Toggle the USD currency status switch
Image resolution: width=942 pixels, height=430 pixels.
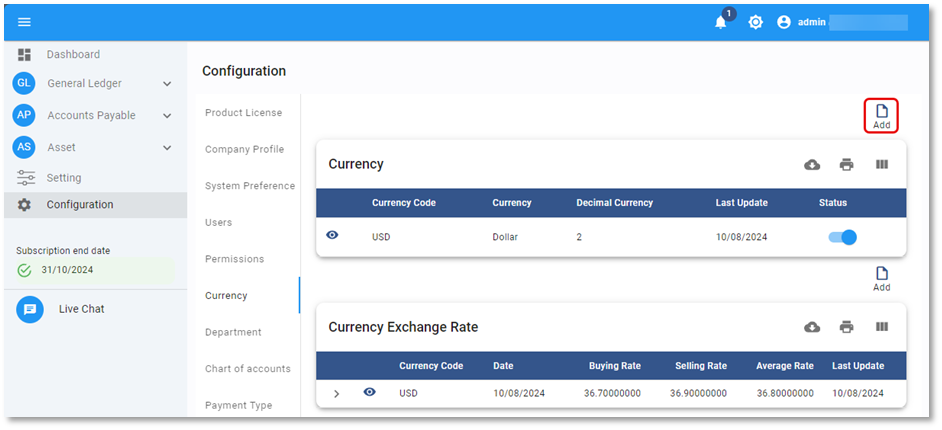(x=843, y=237)
